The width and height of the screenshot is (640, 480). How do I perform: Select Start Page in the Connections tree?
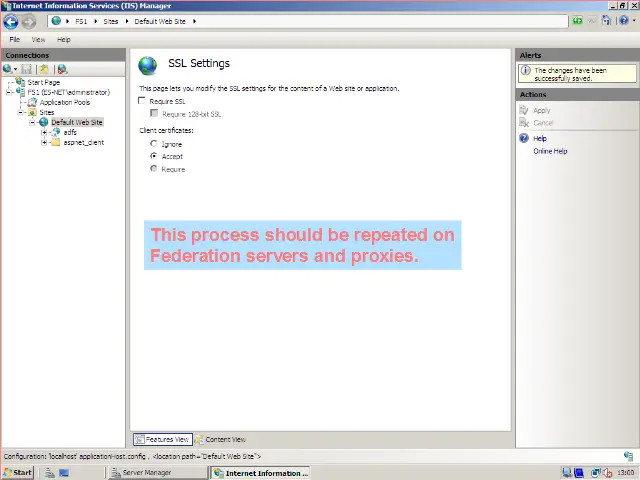tap(44, 82)
